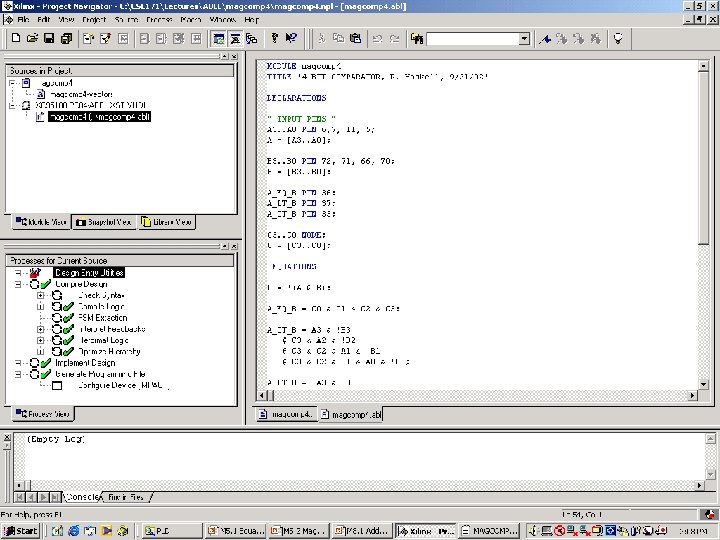Click the Windows Start button
720x540 pixels.
tap(20, 531)
